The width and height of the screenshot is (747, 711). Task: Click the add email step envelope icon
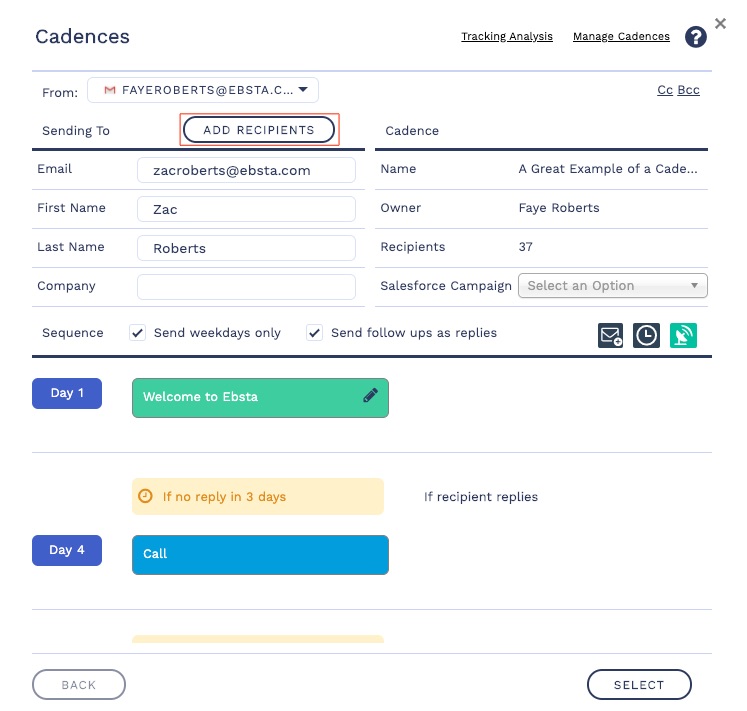(x=610, y=335)
